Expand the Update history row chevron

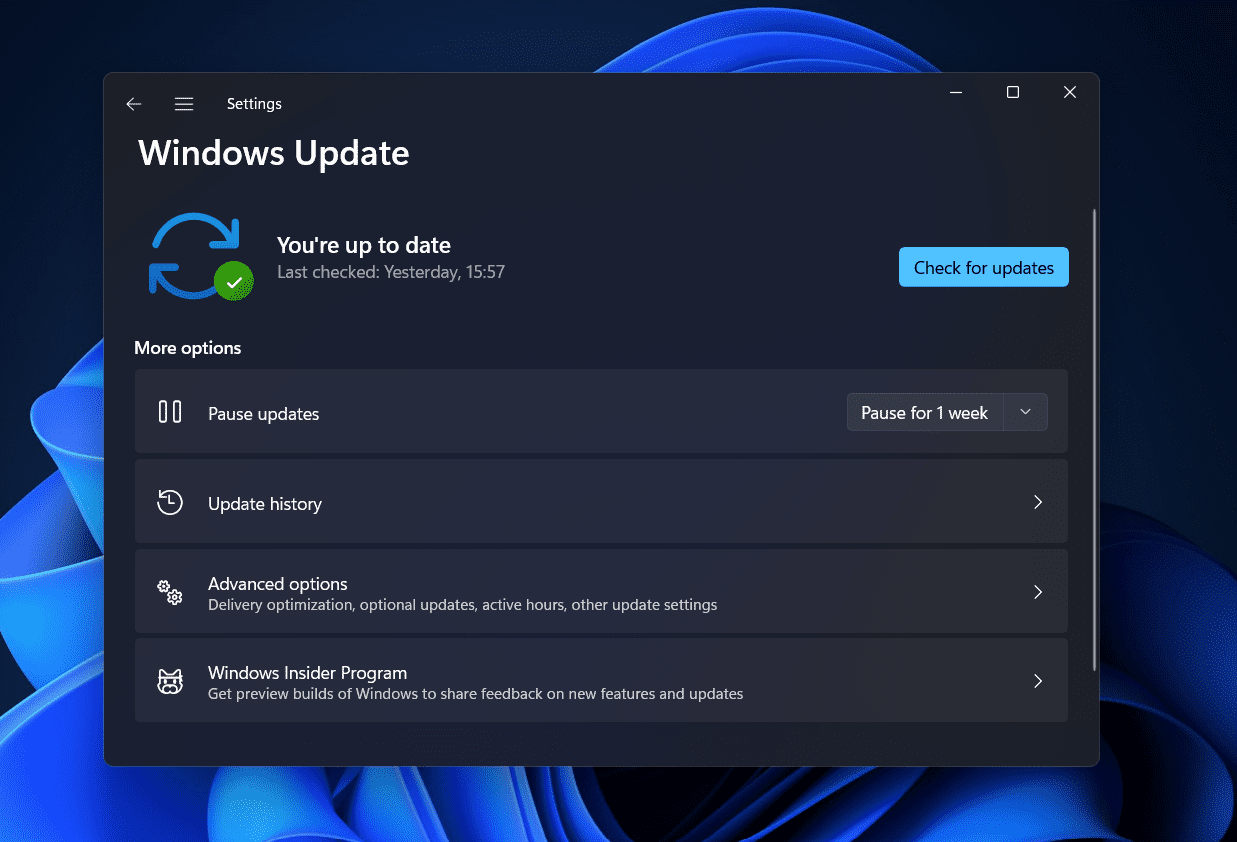(1037, 502)
